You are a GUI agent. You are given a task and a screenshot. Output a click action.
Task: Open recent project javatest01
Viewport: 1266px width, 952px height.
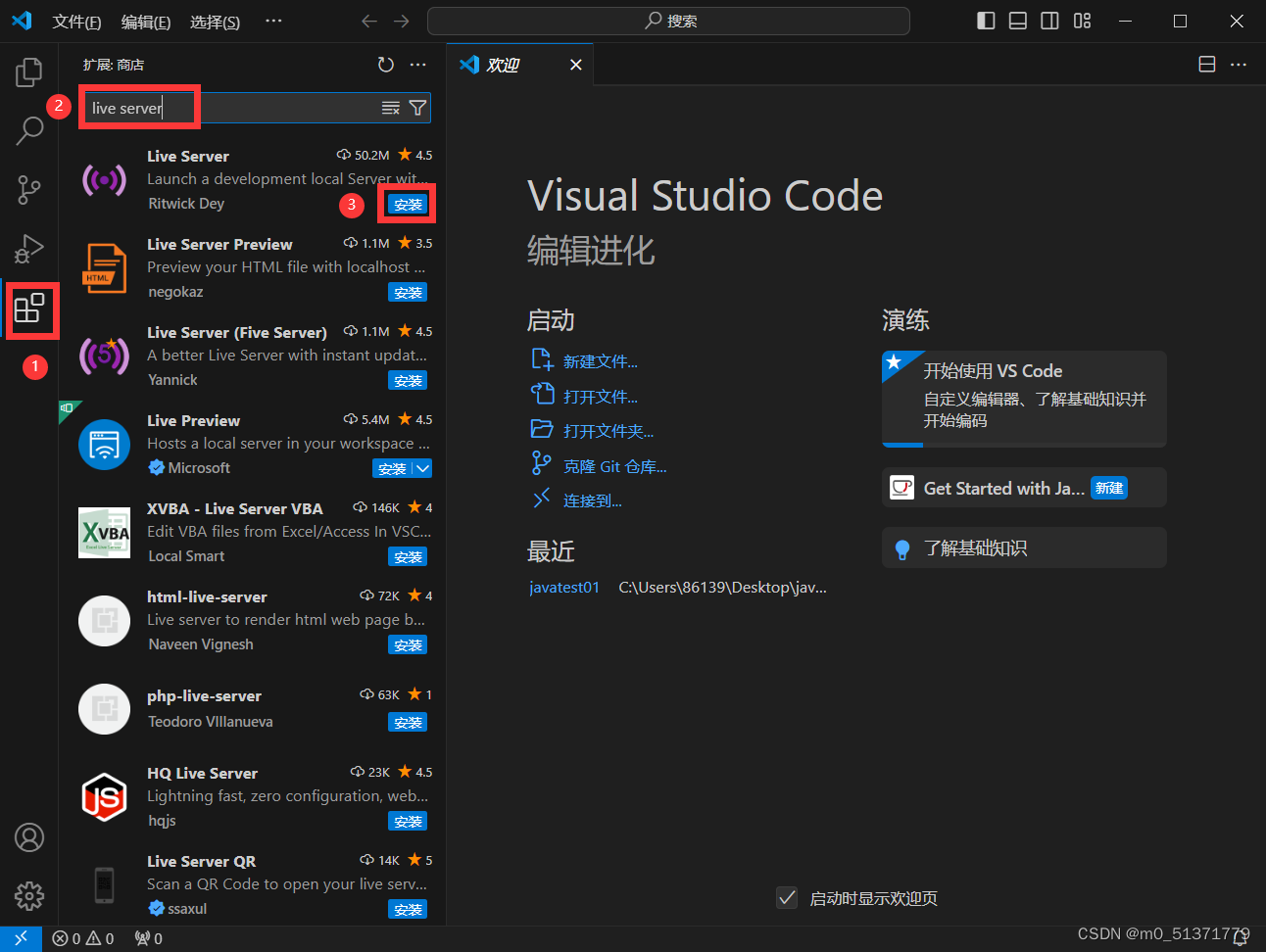pos(564,588)
